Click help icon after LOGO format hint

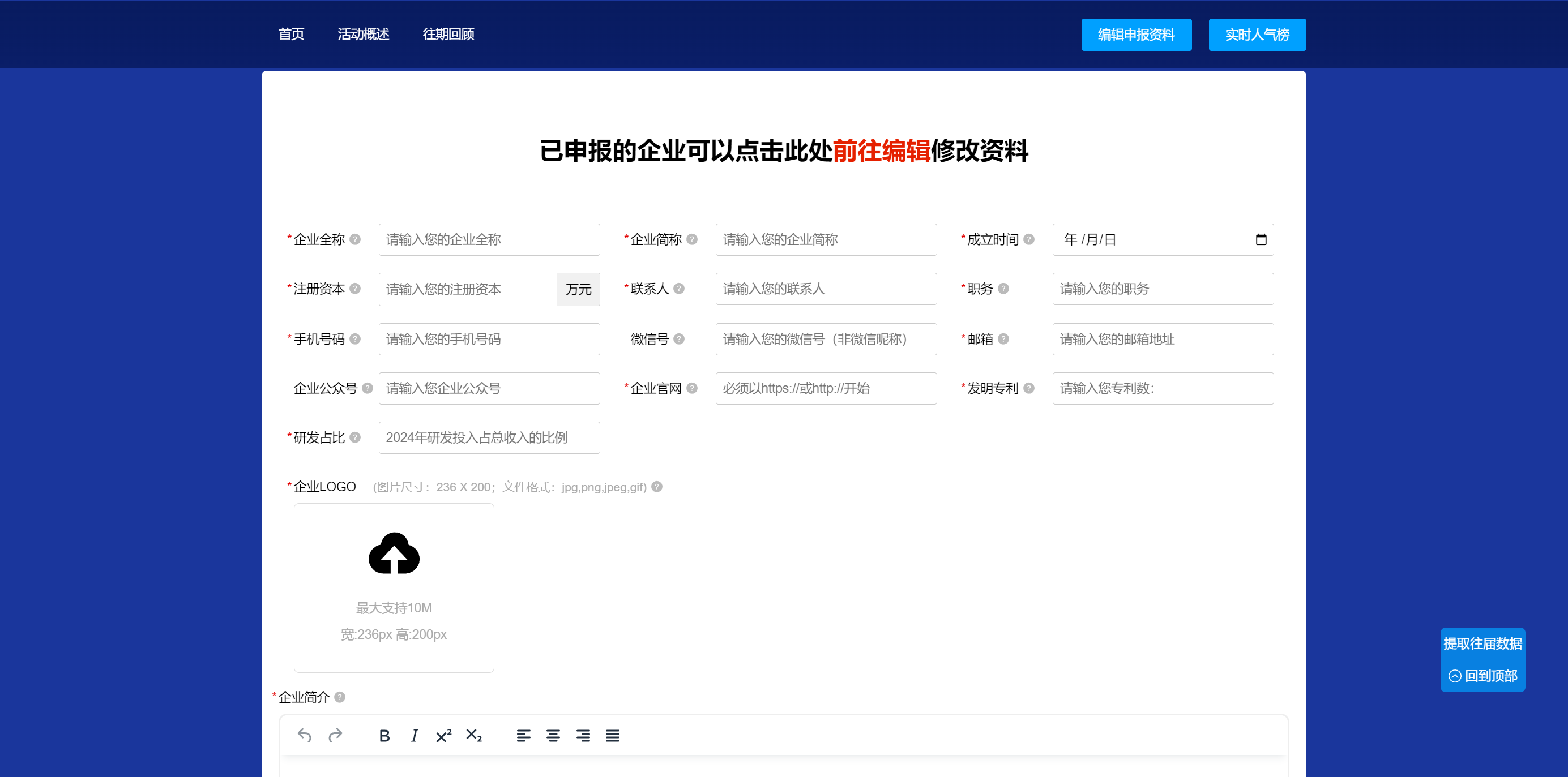click(x=657, y=487)
